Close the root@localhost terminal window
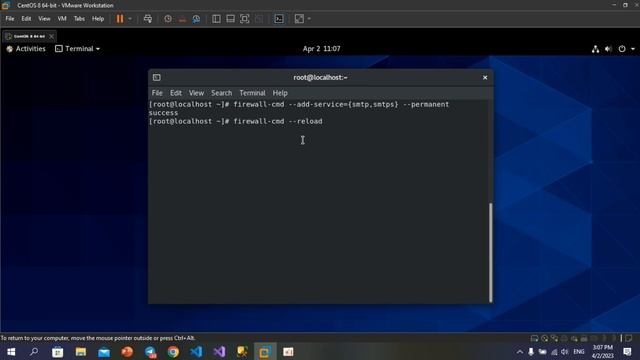The image size is (640, 360). click(x=485, y=78)
